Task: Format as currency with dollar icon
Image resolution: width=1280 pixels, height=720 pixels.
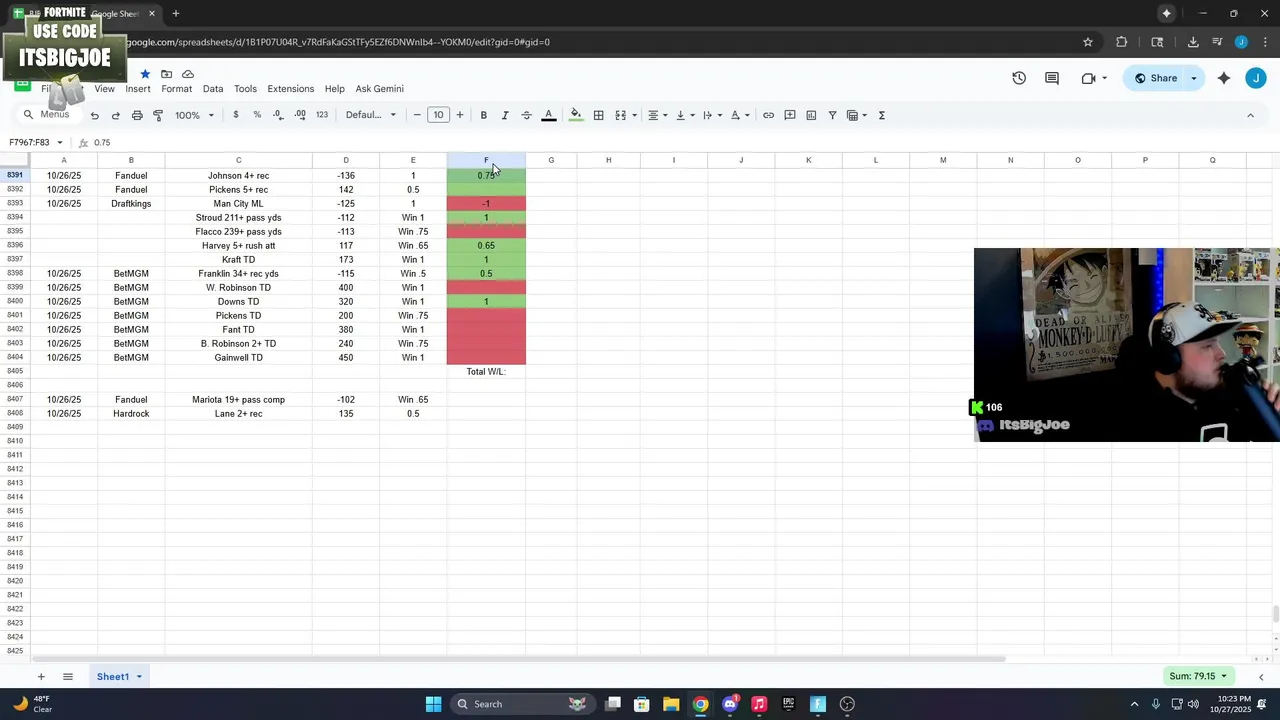Action: tap(236, 115)
